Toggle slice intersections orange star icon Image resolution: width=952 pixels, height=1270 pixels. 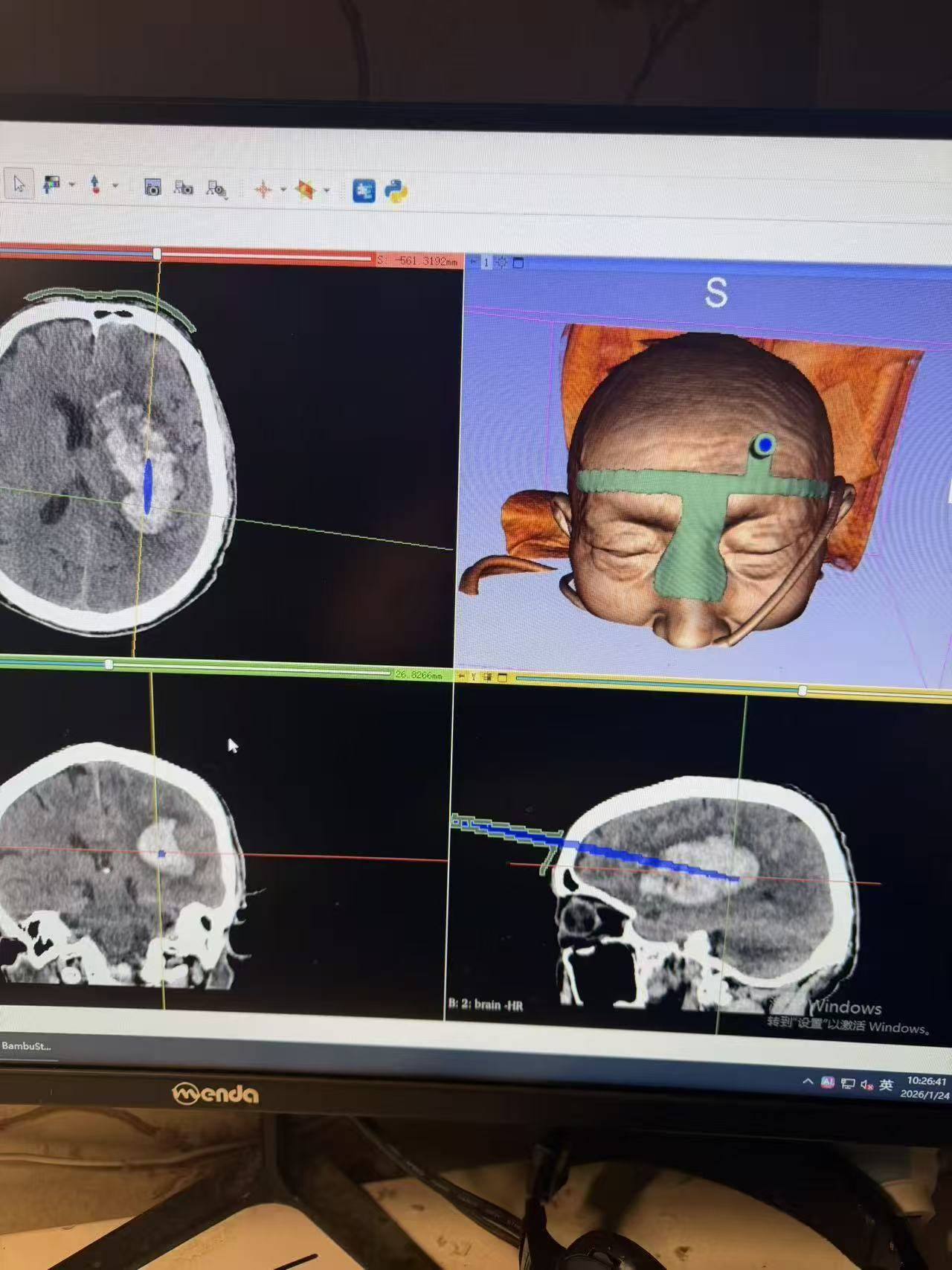tap(305, 190)
